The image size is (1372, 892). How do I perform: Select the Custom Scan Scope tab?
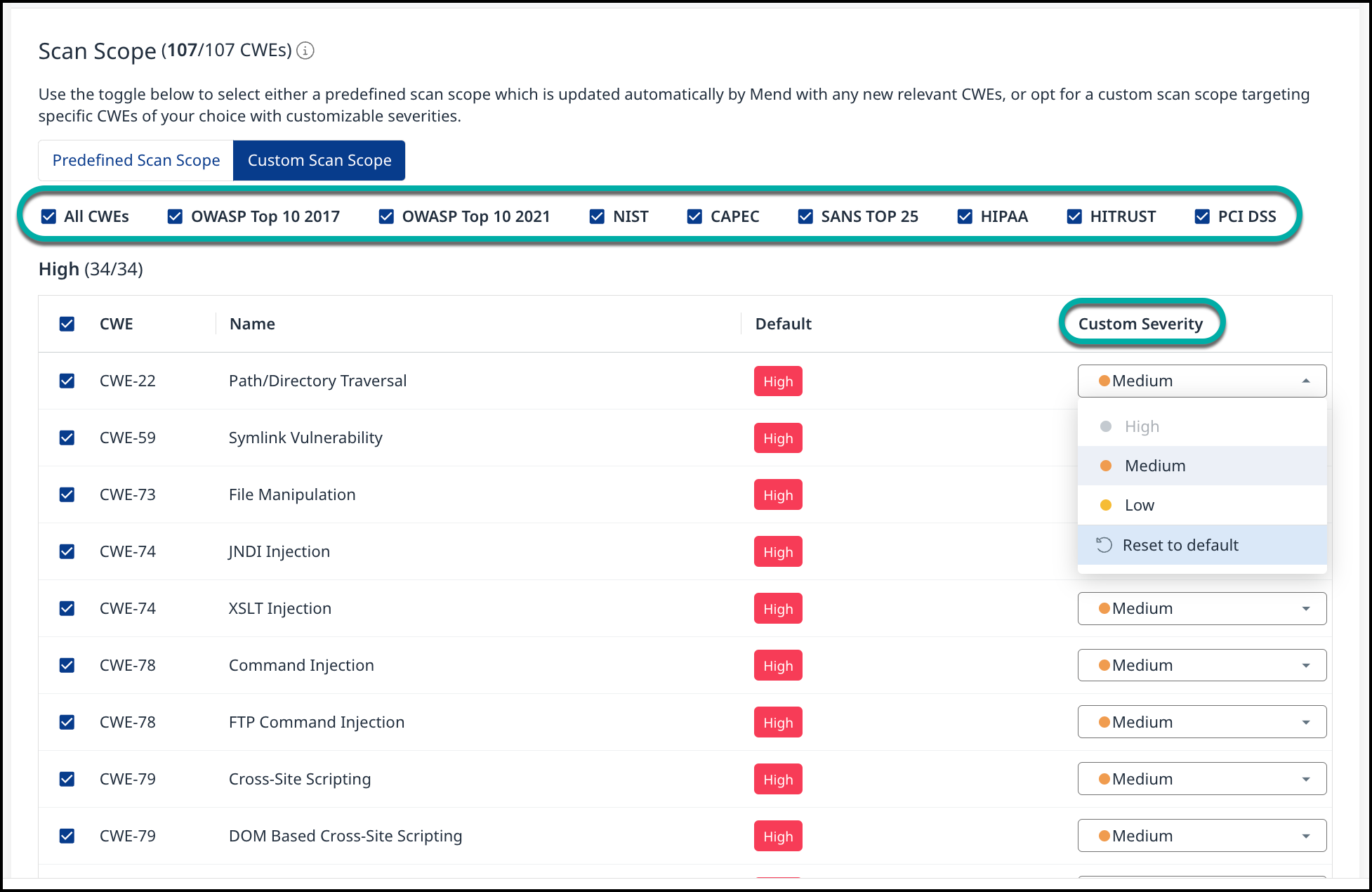[x=319, y=160]
